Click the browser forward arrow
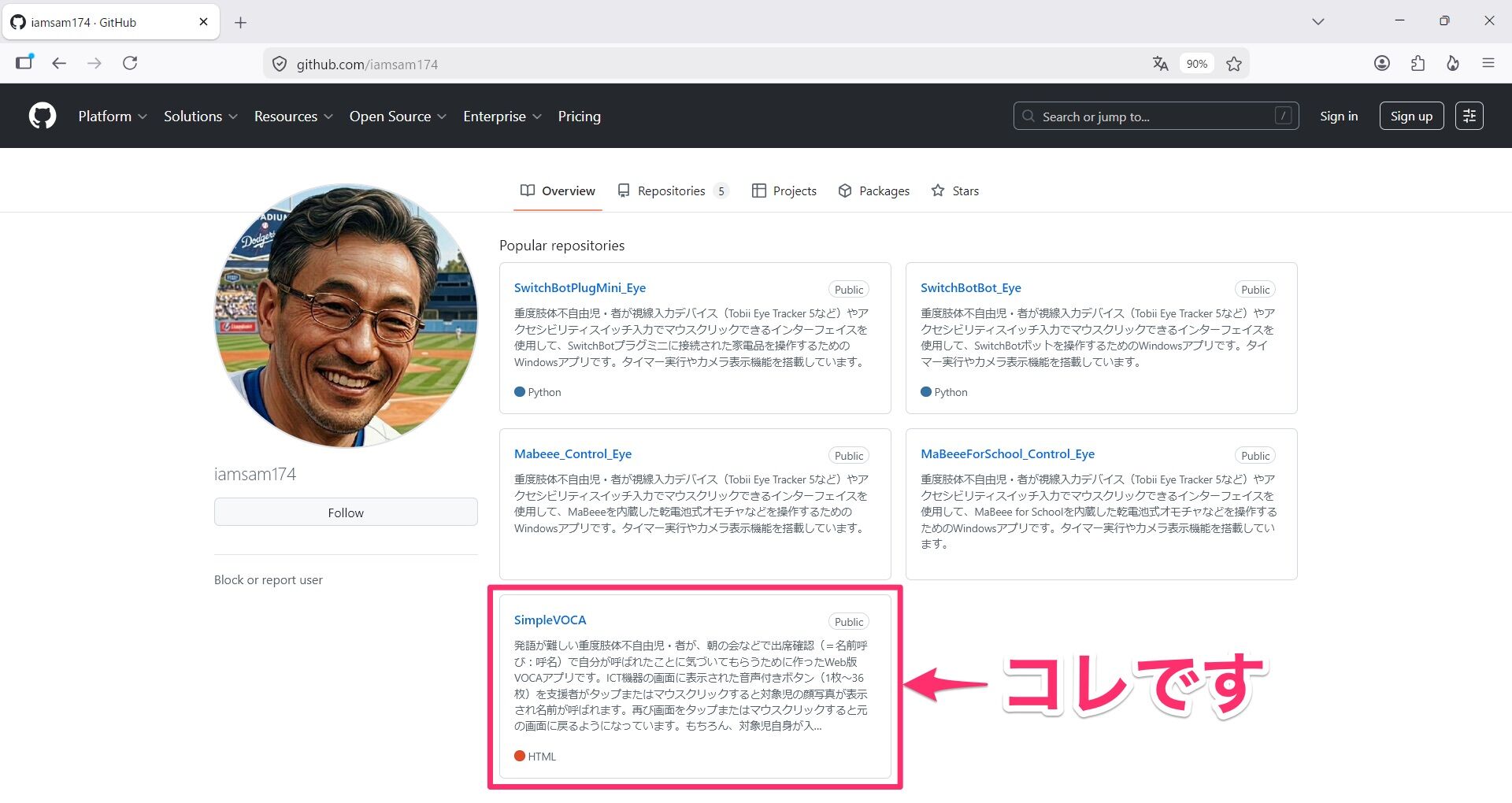1512x803 pixels. click(x=94, y=63)
